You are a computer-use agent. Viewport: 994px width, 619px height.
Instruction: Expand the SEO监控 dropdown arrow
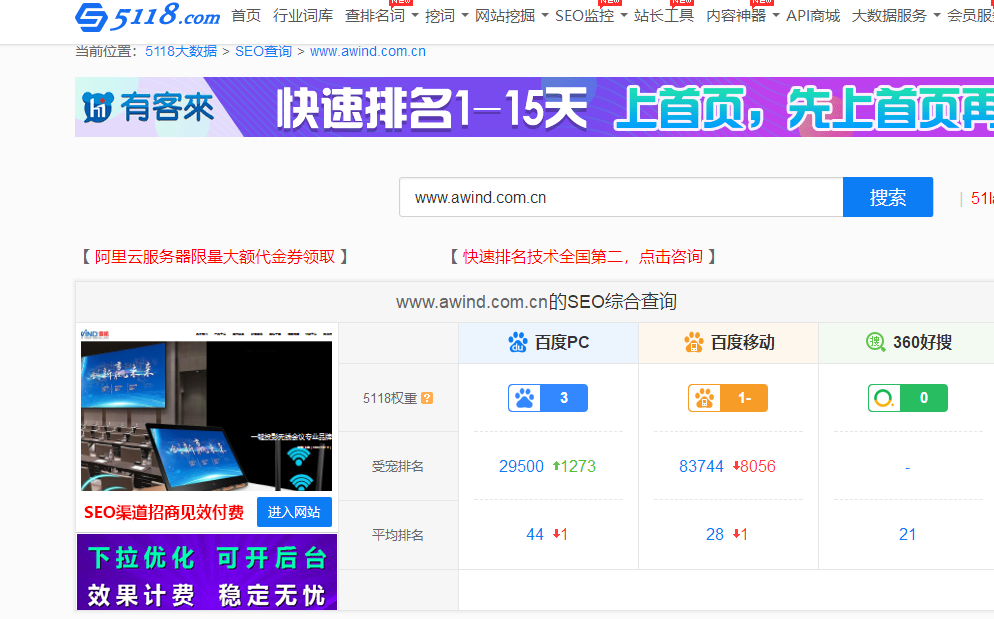click(624, 15)
